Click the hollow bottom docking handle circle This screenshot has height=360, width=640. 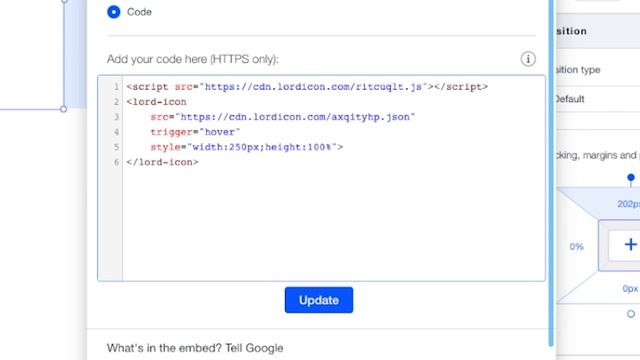coord(631,314)
